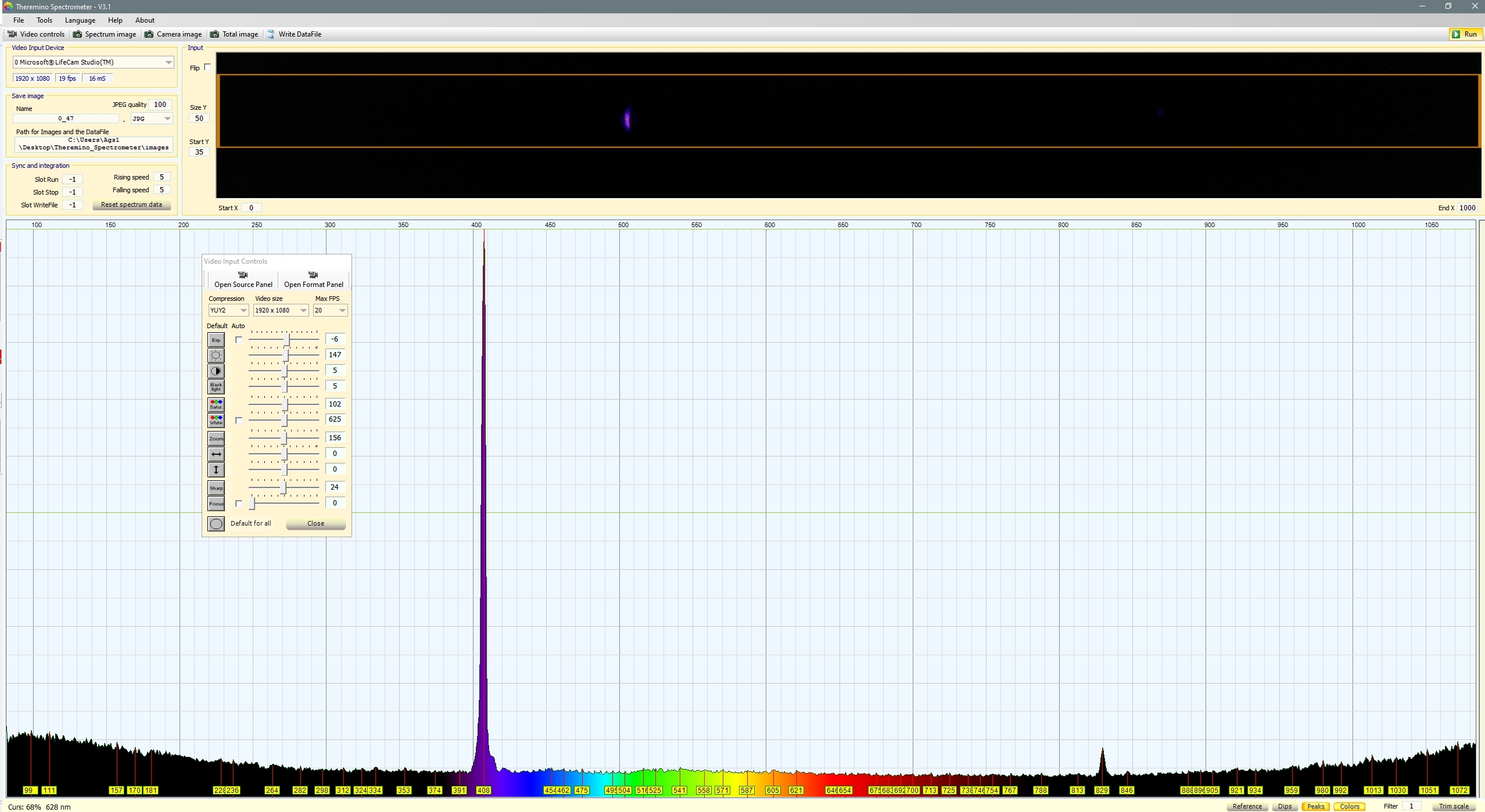Click the Reset spectrum data button
This screenshot has height=812, width=1485.
point(131,204)
